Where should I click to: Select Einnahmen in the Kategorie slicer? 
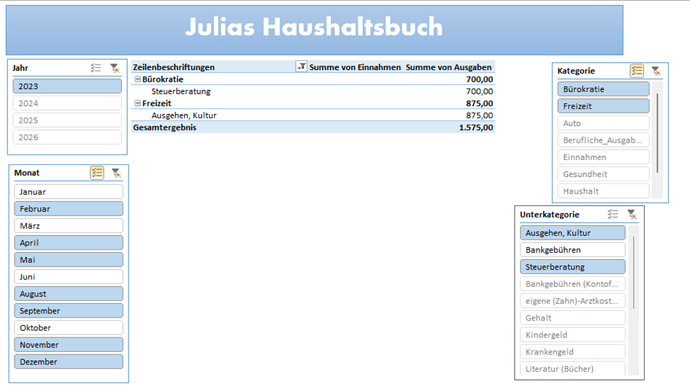603,157
